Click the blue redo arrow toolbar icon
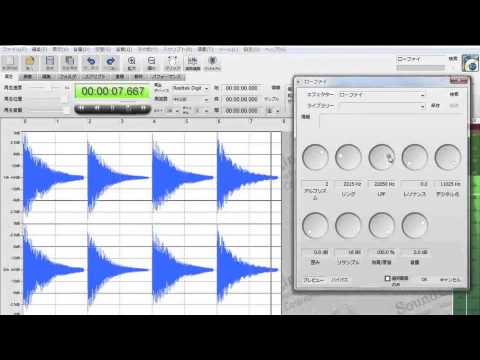Viewport: 480px width, 360px height. [x=110, y=63]
